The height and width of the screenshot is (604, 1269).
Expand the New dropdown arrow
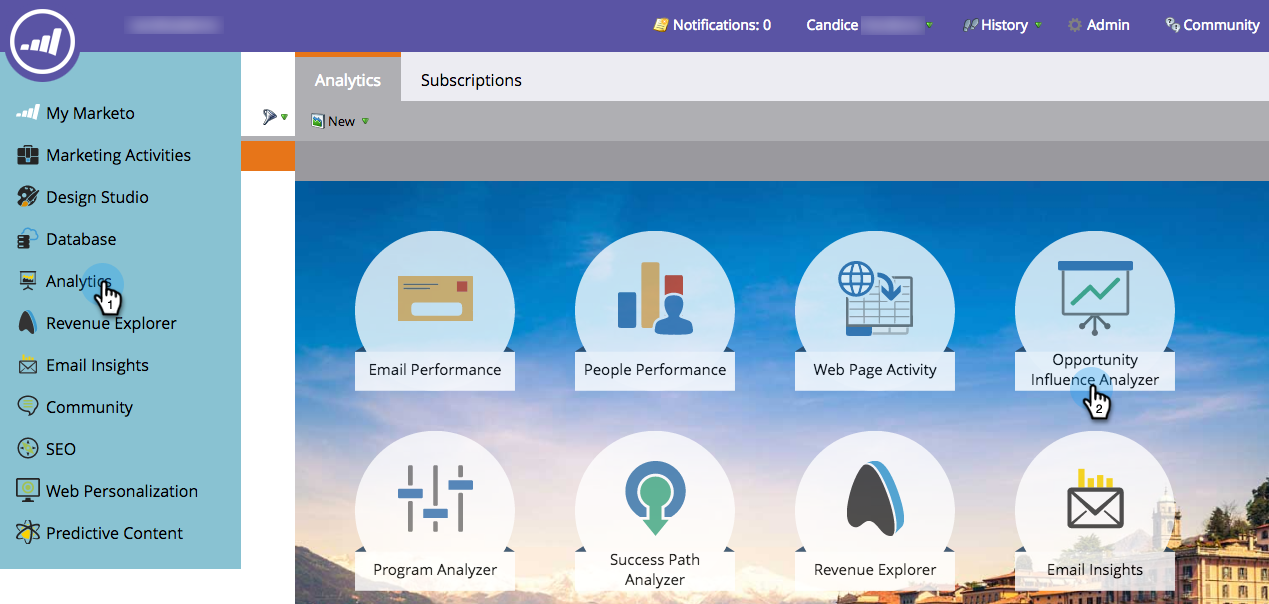click(x=365, y=121)
